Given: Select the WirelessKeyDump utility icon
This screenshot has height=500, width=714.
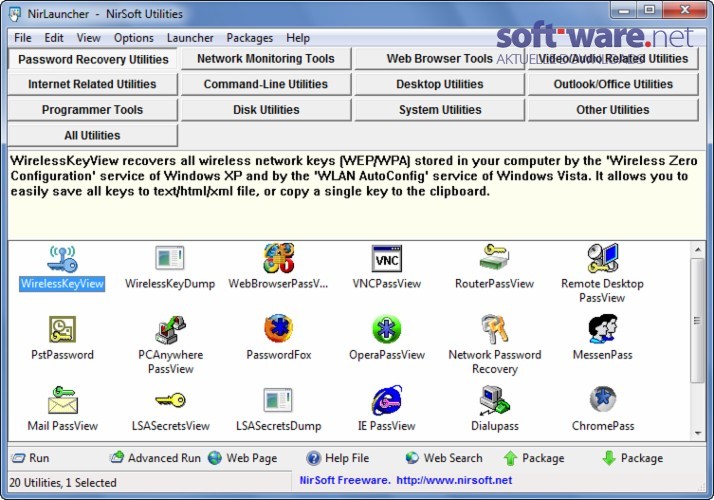Looking at the screenshot, I should (170, 258).
